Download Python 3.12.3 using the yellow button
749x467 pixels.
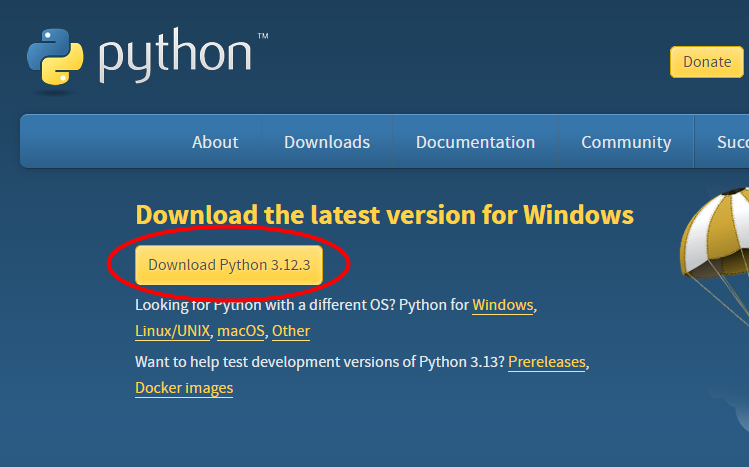tap(229, 265)
